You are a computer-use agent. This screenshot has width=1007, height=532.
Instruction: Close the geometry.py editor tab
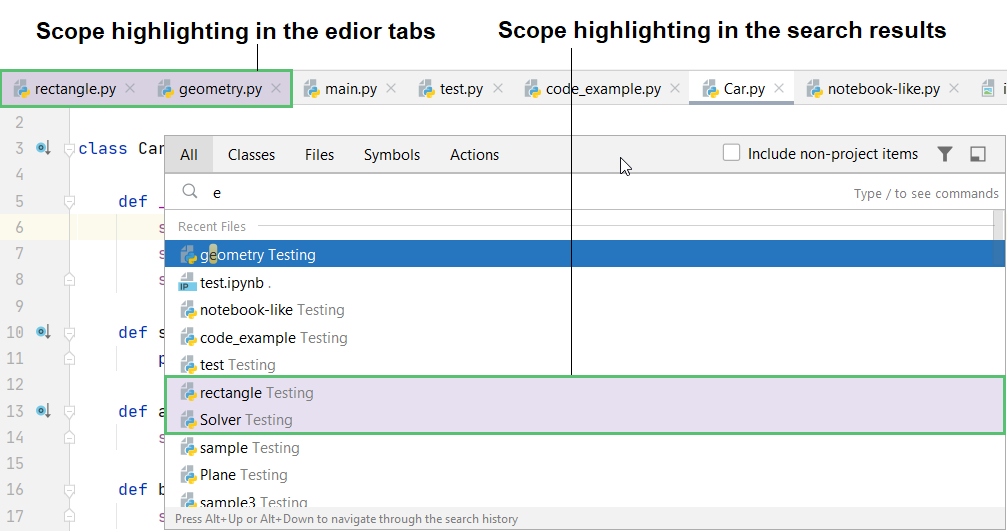[x=276, y=89]
